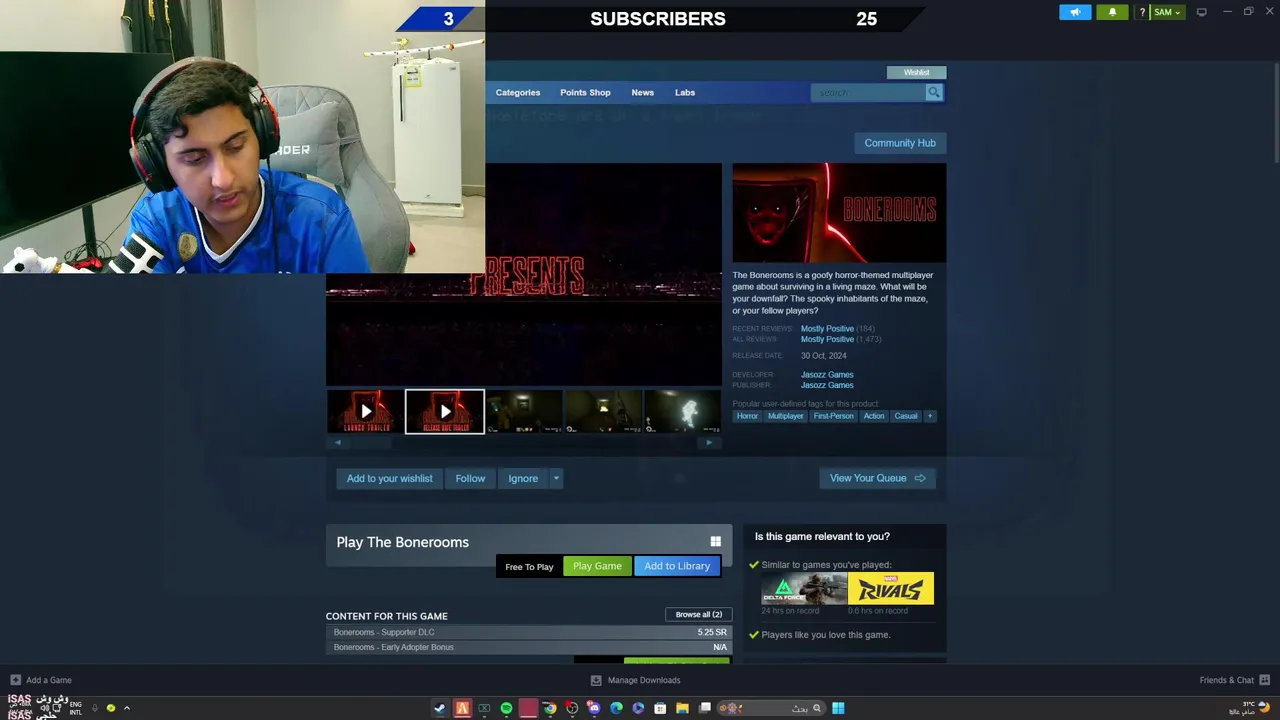Open the News store menu
Screen dimensions: 1280x720
(x=642, y=92)
